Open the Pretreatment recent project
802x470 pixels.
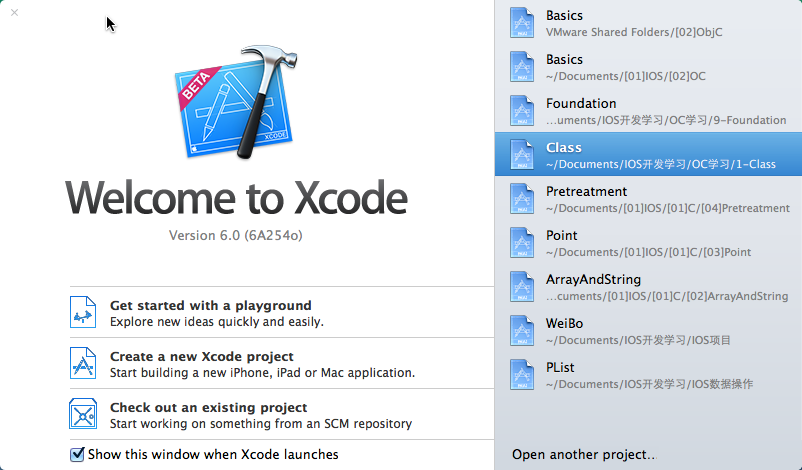pyautogui.click(x=648, y=198)
